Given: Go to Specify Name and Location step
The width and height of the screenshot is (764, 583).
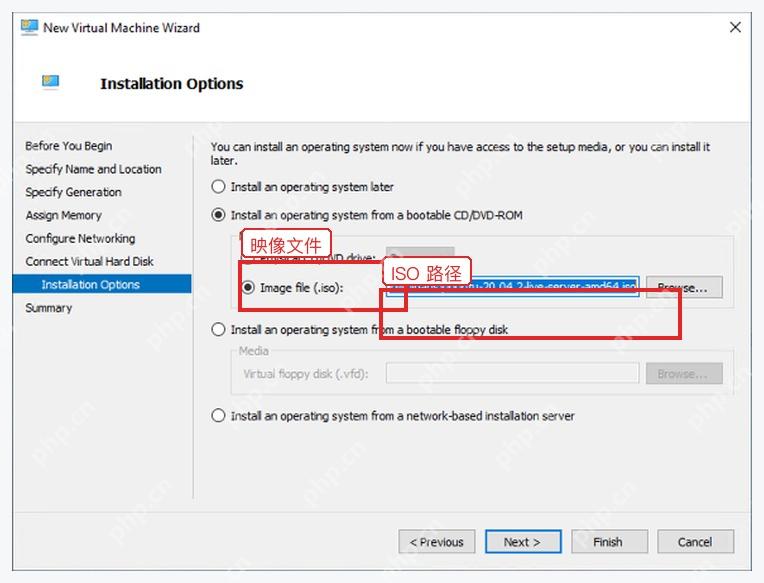Looking at the screenshot, I should pos(94,169).
